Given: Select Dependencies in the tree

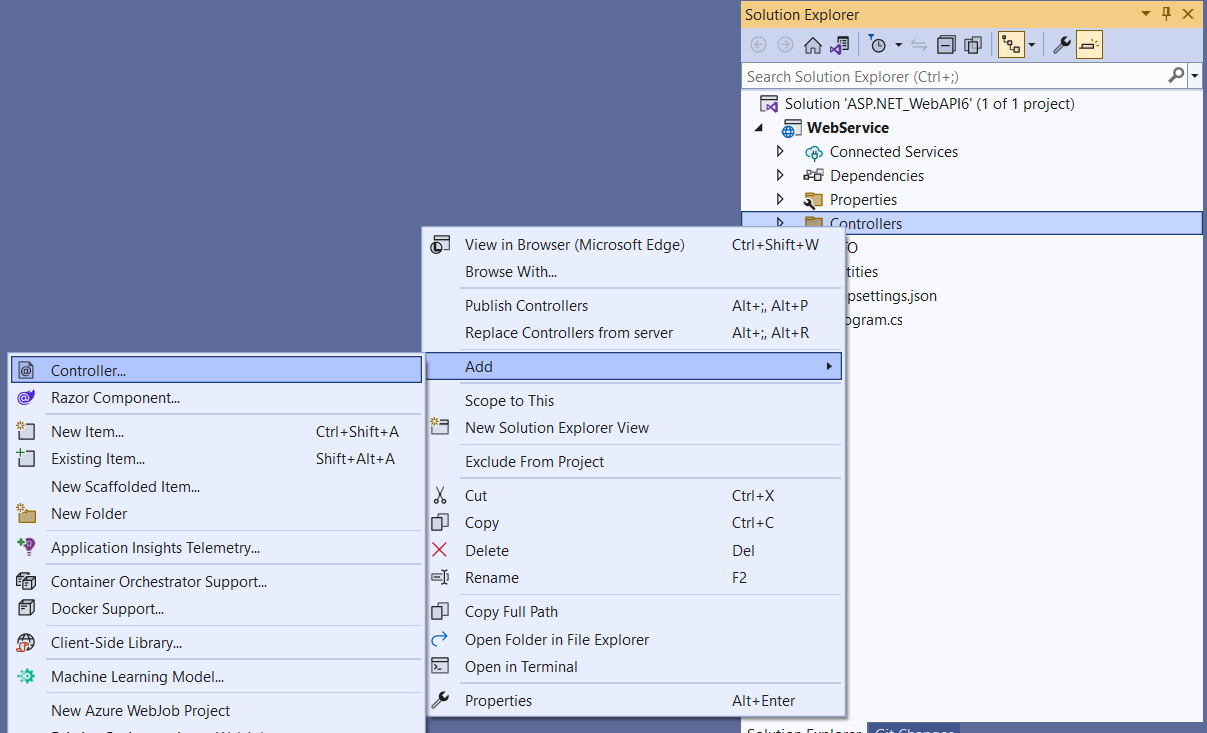Looking at the screenshot, I should coord(876,176).
